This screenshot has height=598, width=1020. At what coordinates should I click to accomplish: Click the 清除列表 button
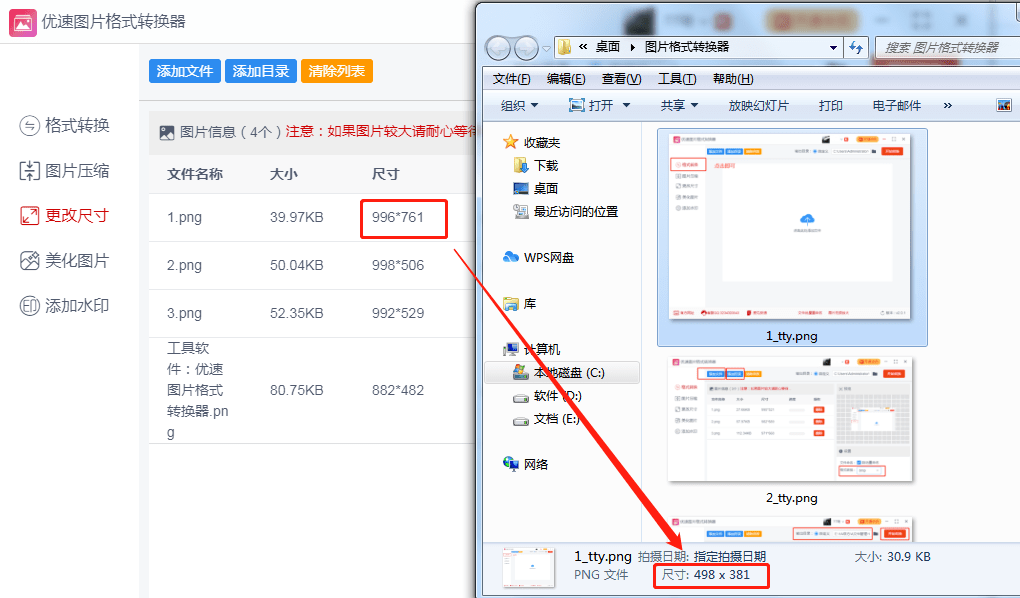(337, 71)
